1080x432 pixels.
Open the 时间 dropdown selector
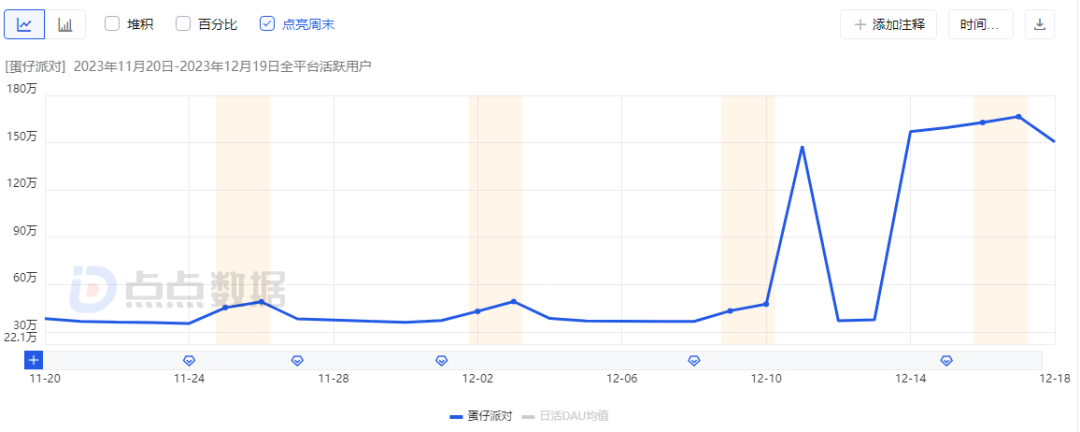[980, 24]
